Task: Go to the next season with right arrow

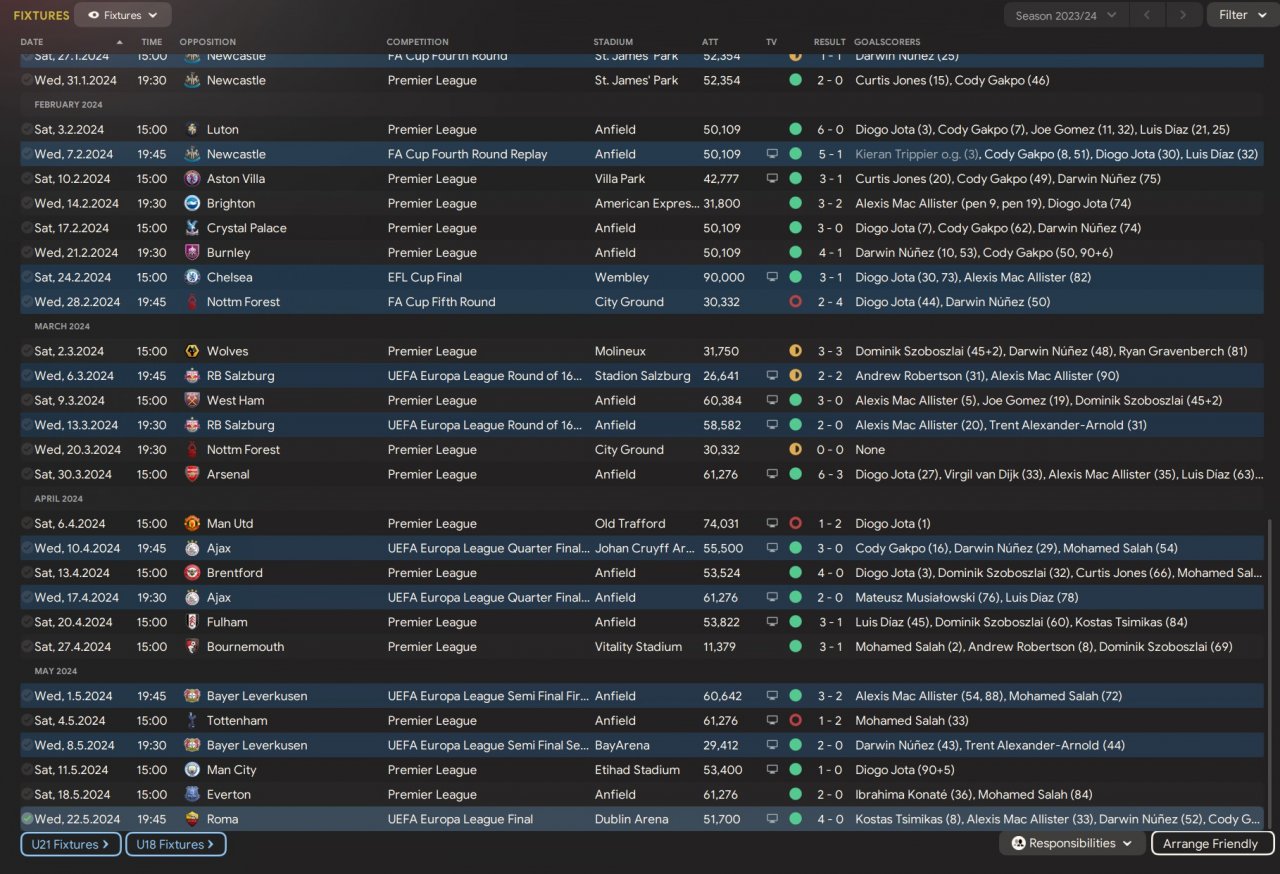Action: 1184,15
